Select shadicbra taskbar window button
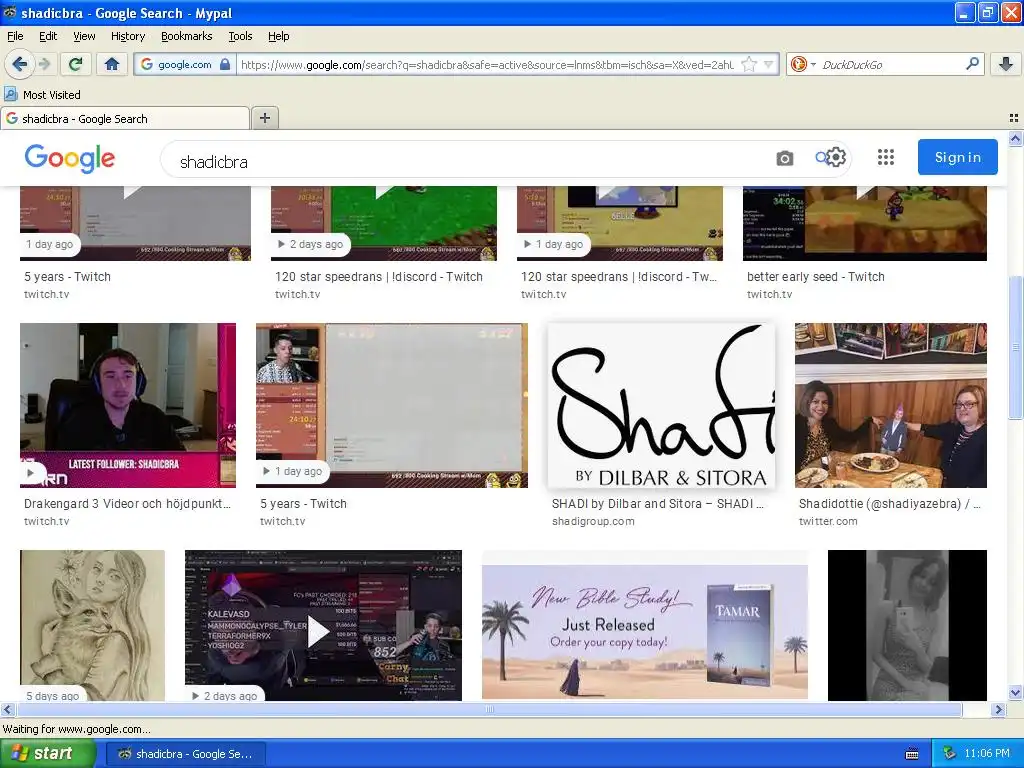The height and width of the screenshot is (768, 1024). click(x=186, y=754)
